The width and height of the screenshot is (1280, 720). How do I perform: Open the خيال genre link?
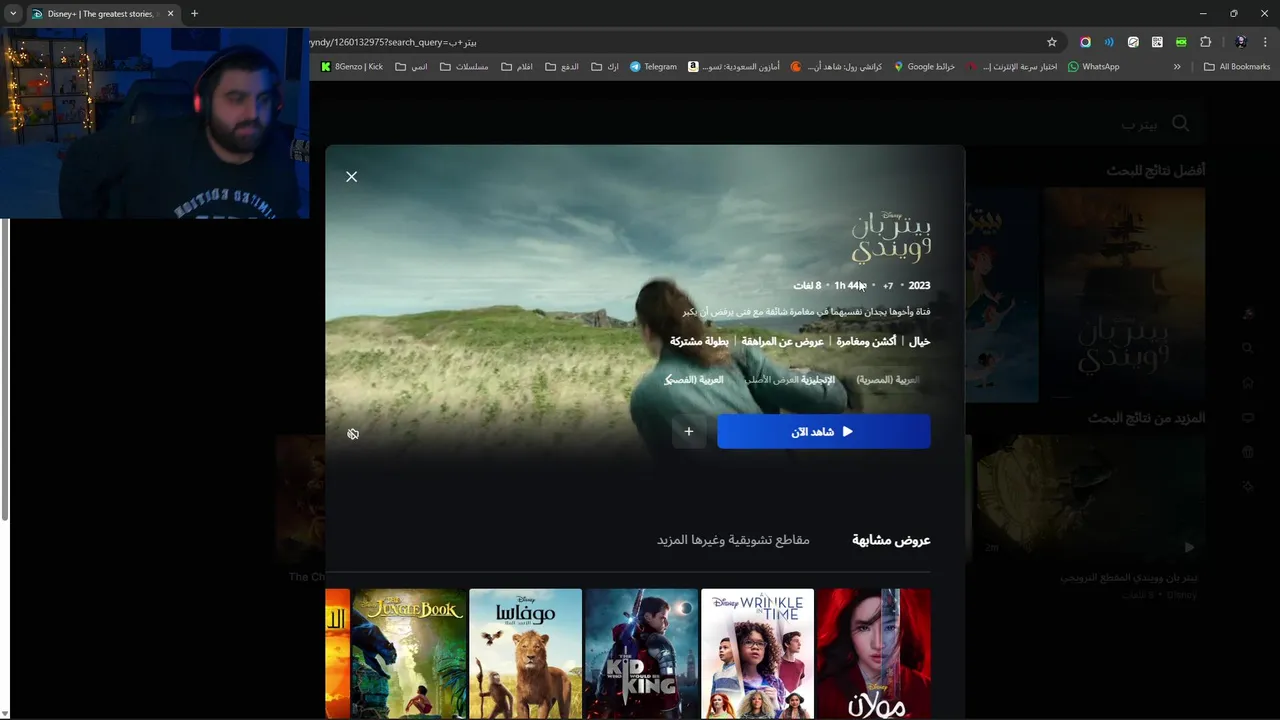tap(919, 342)
